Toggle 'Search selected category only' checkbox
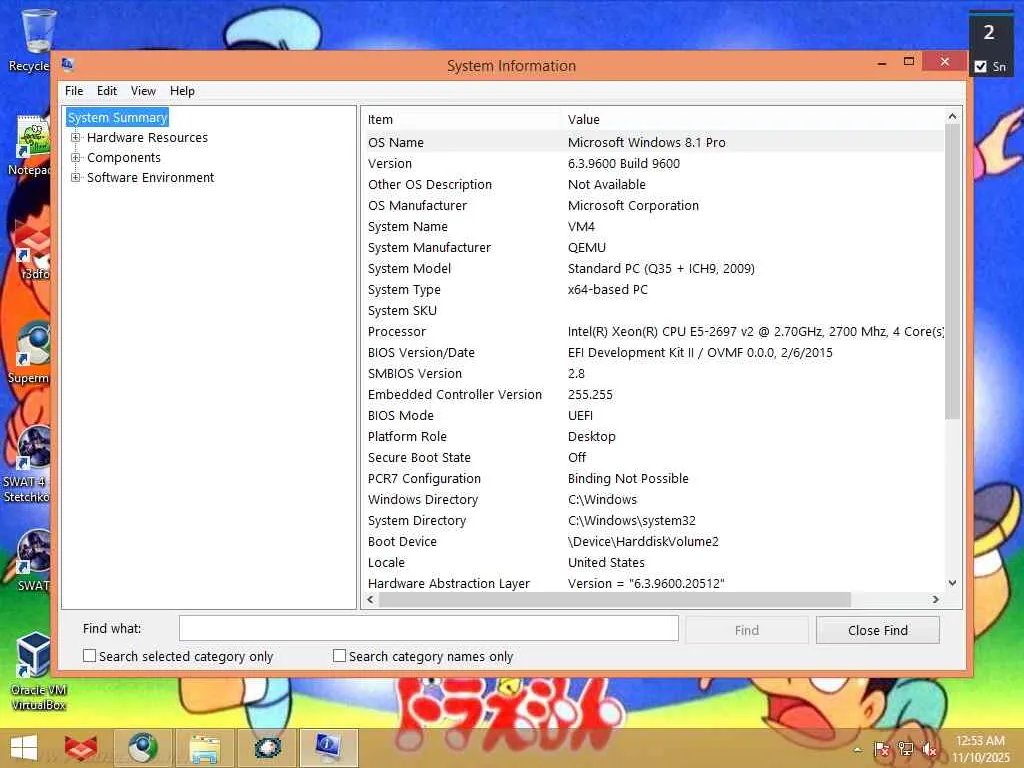Image resolution: width=1024 pixels, height=768 pixels. [x=89, y=656]
